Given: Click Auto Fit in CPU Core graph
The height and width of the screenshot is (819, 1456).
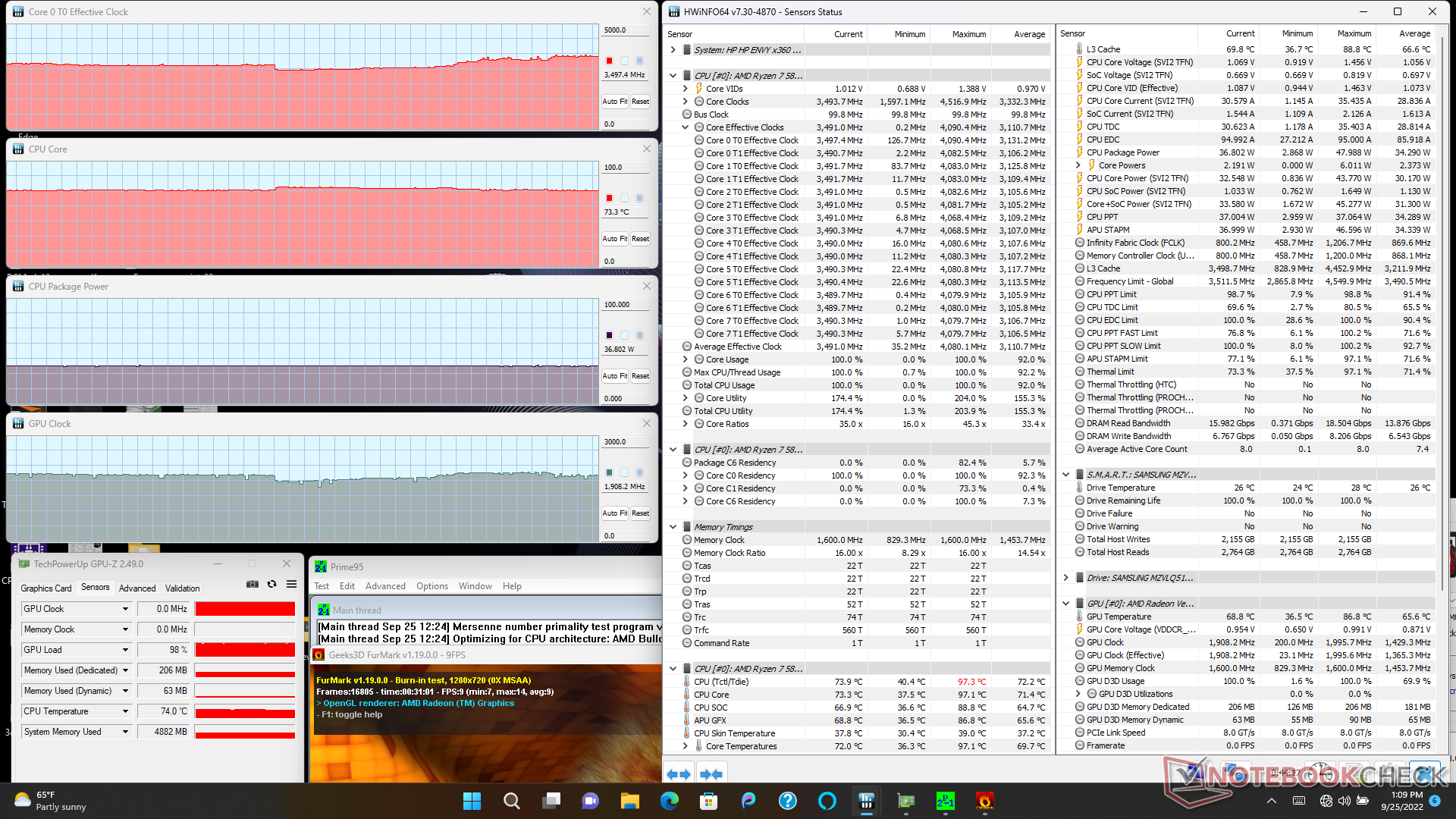Looking at the screenshot, I should (614, 239).
